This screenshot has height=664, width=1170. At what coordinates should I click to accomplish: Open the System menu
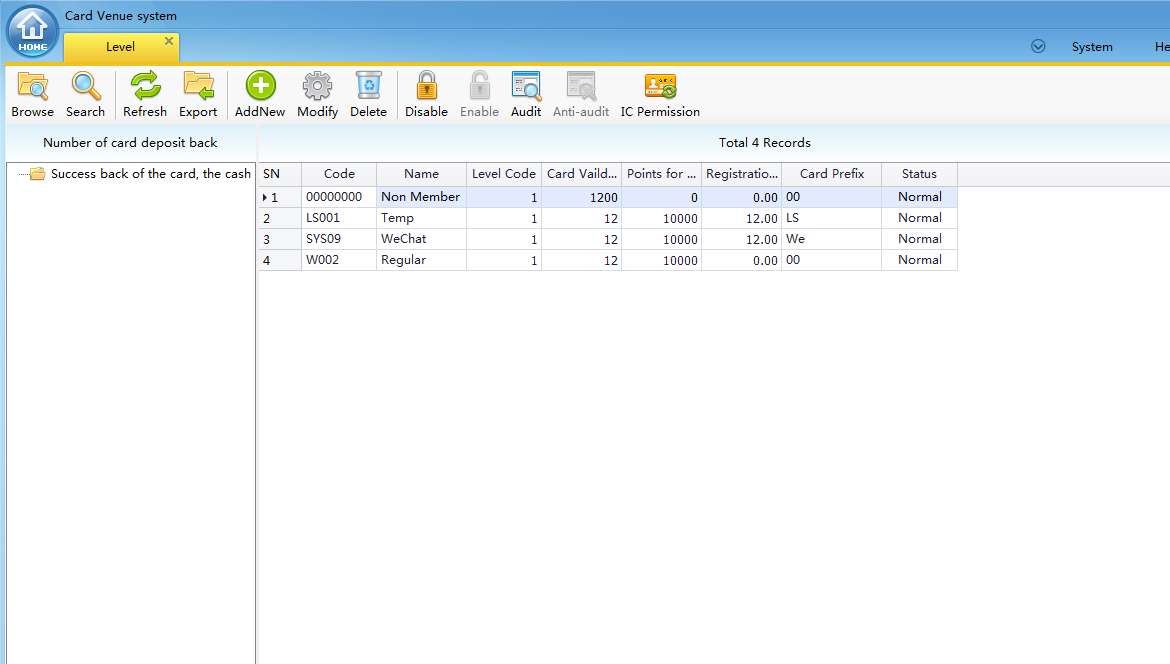point(1092,47)
